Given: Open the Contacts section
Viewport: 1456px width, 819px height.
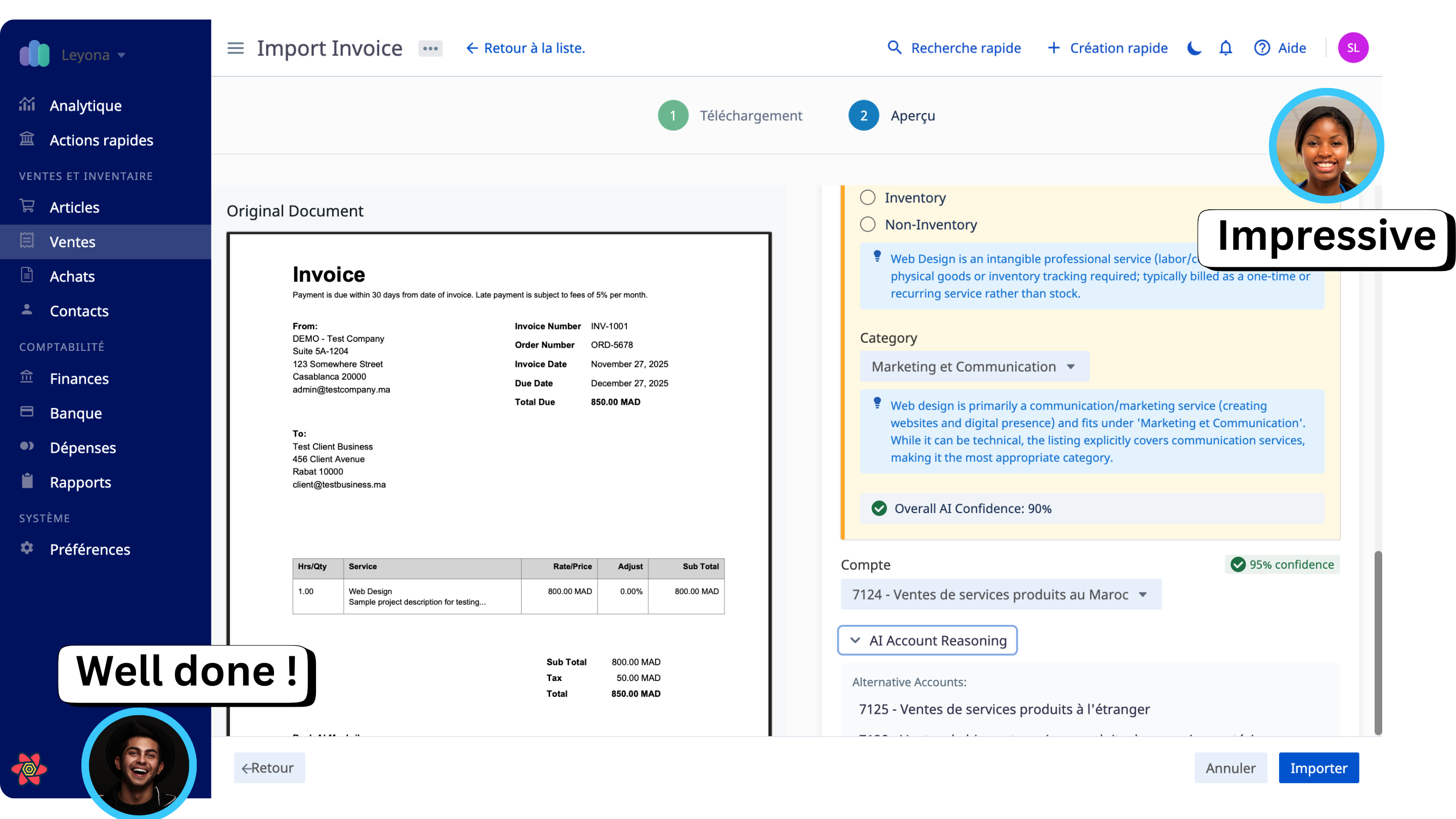Looking at the screenshot, I should (x=78, y=310).
